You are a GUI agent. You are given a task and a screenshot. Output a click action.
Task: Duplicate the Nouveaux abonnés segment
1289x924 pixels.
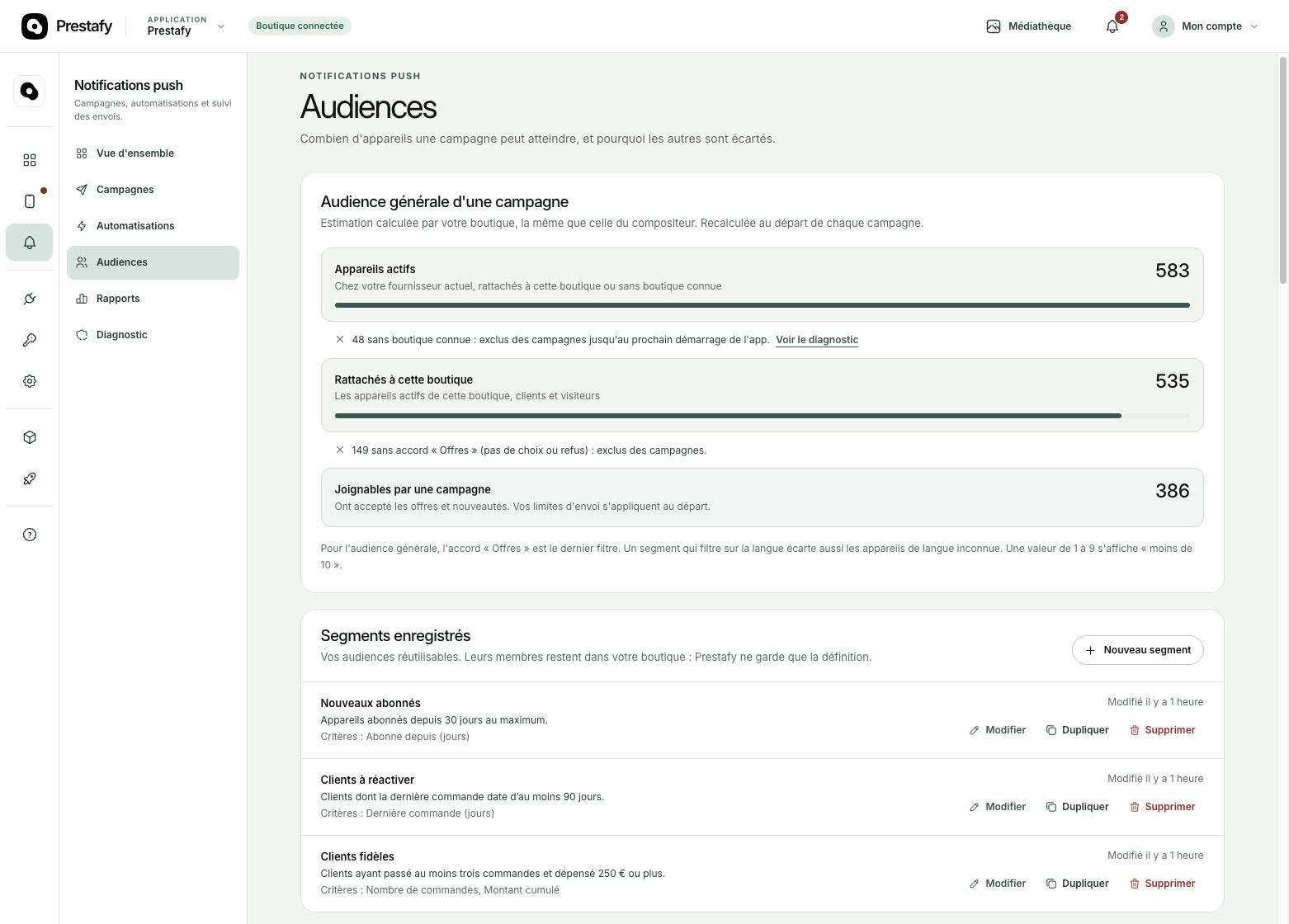point(1077,730)
